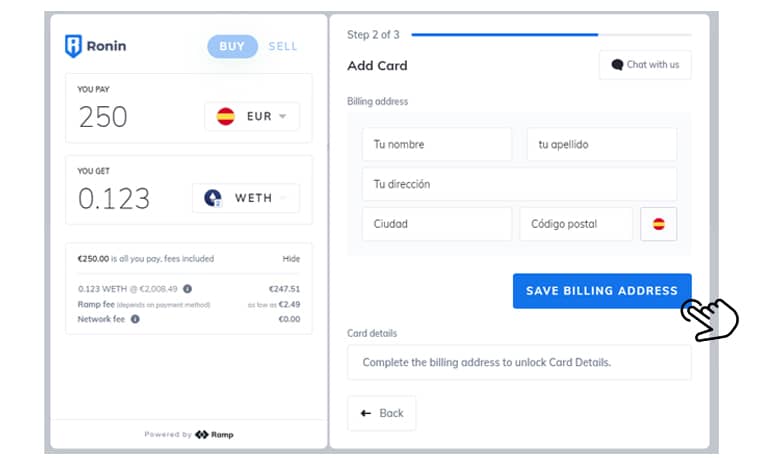Viewport: 780px width, 462px height.
Task: Hide the fee breakdown details
Action: [x=291, y=258]
